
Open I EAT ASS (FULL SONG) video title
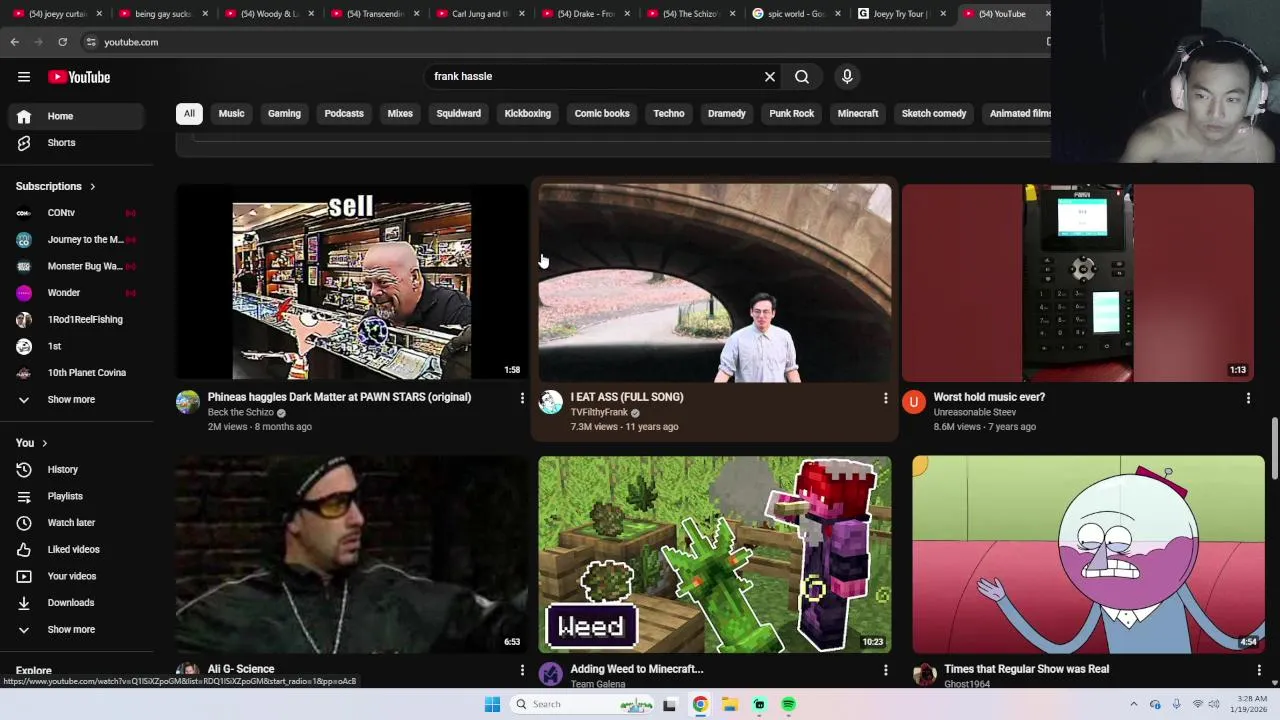[x=627, y=397]
